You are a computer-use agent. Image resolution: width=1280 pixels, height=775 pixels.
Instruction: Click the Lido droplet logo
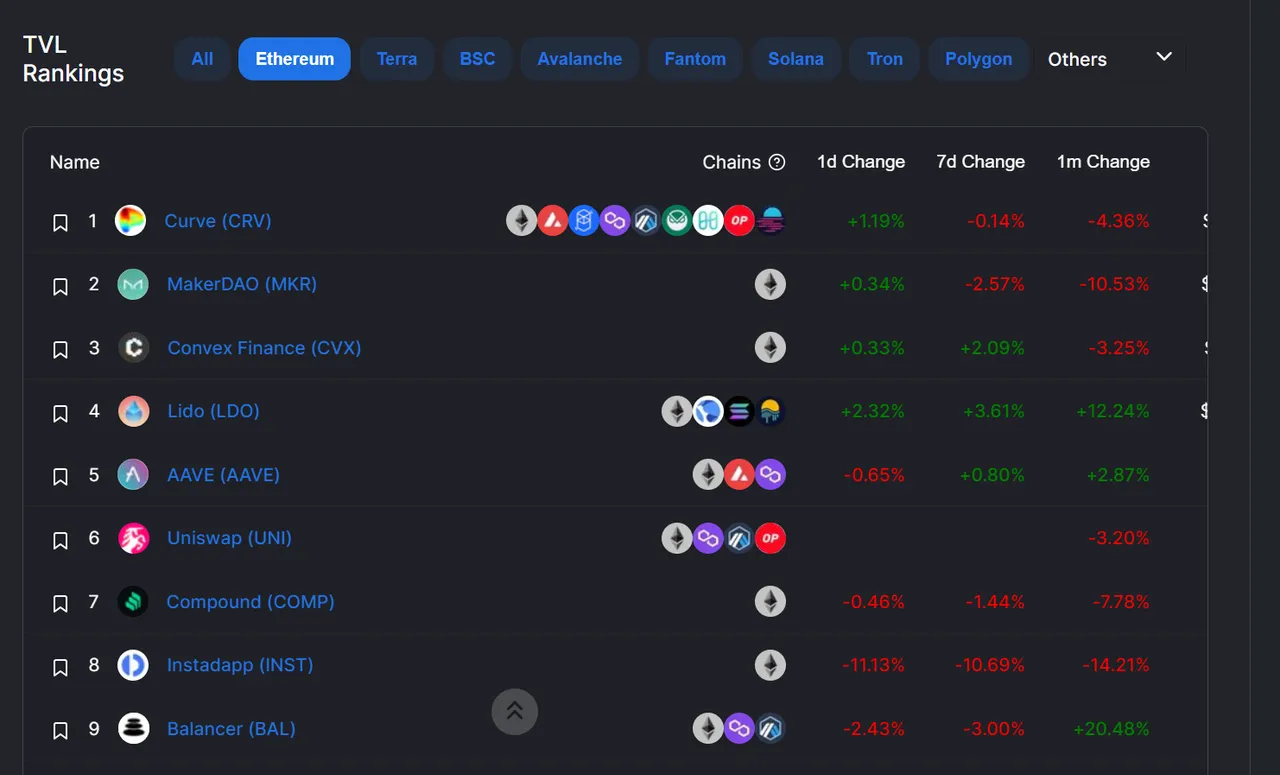(133, 411)
